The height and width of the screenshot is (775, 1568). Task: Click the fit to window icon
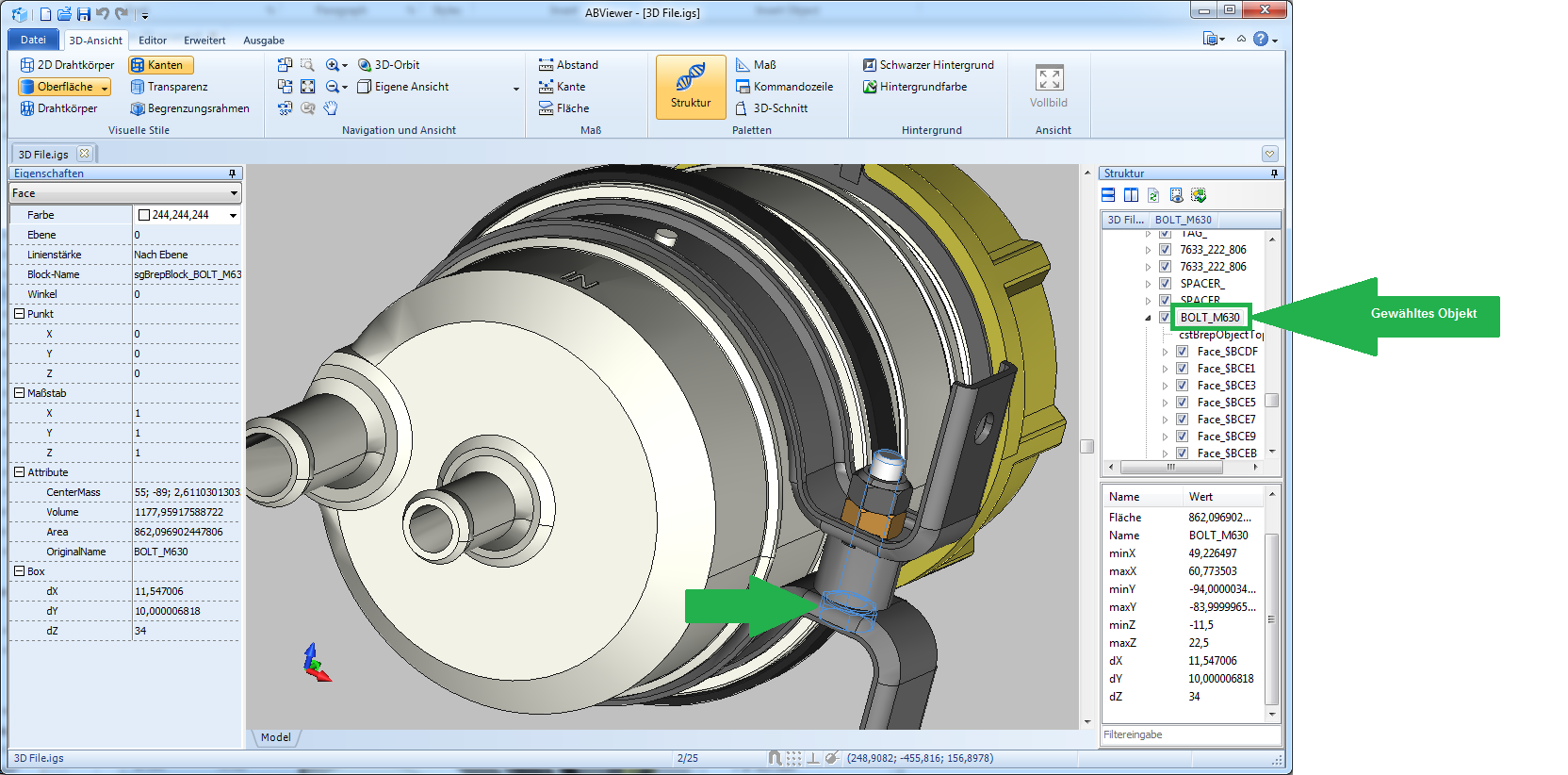pos(308,87)
